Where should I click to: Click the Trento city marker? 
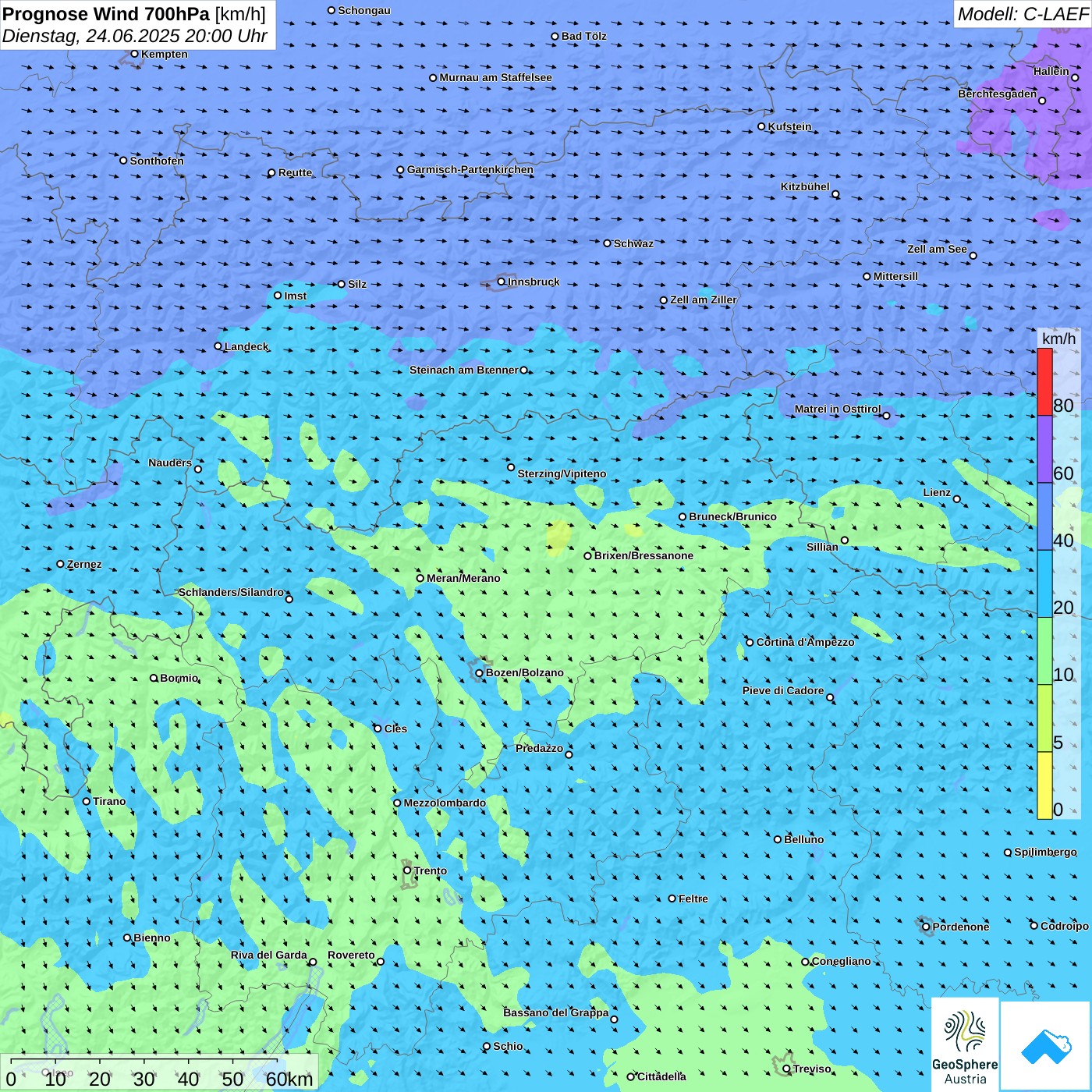coord(407,870)
